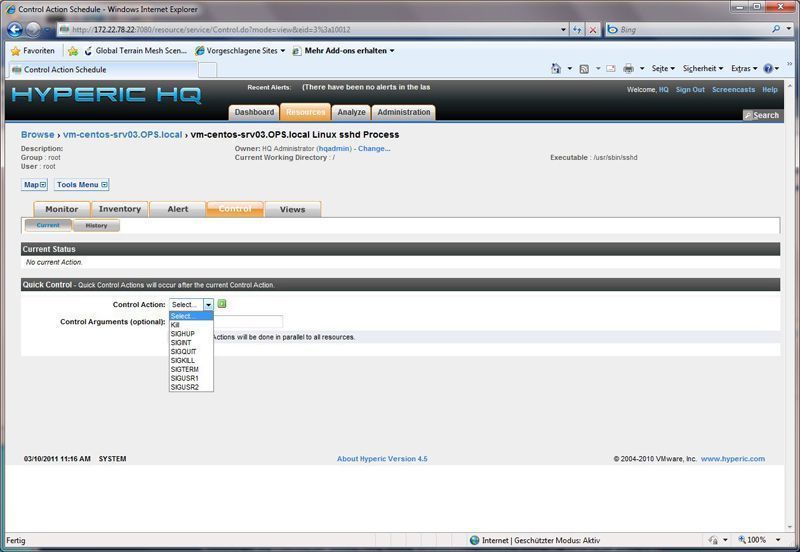The height and width of the screenshot is (552, 800).
Task: Click the green execute control action icon
Action: point(222,304)
